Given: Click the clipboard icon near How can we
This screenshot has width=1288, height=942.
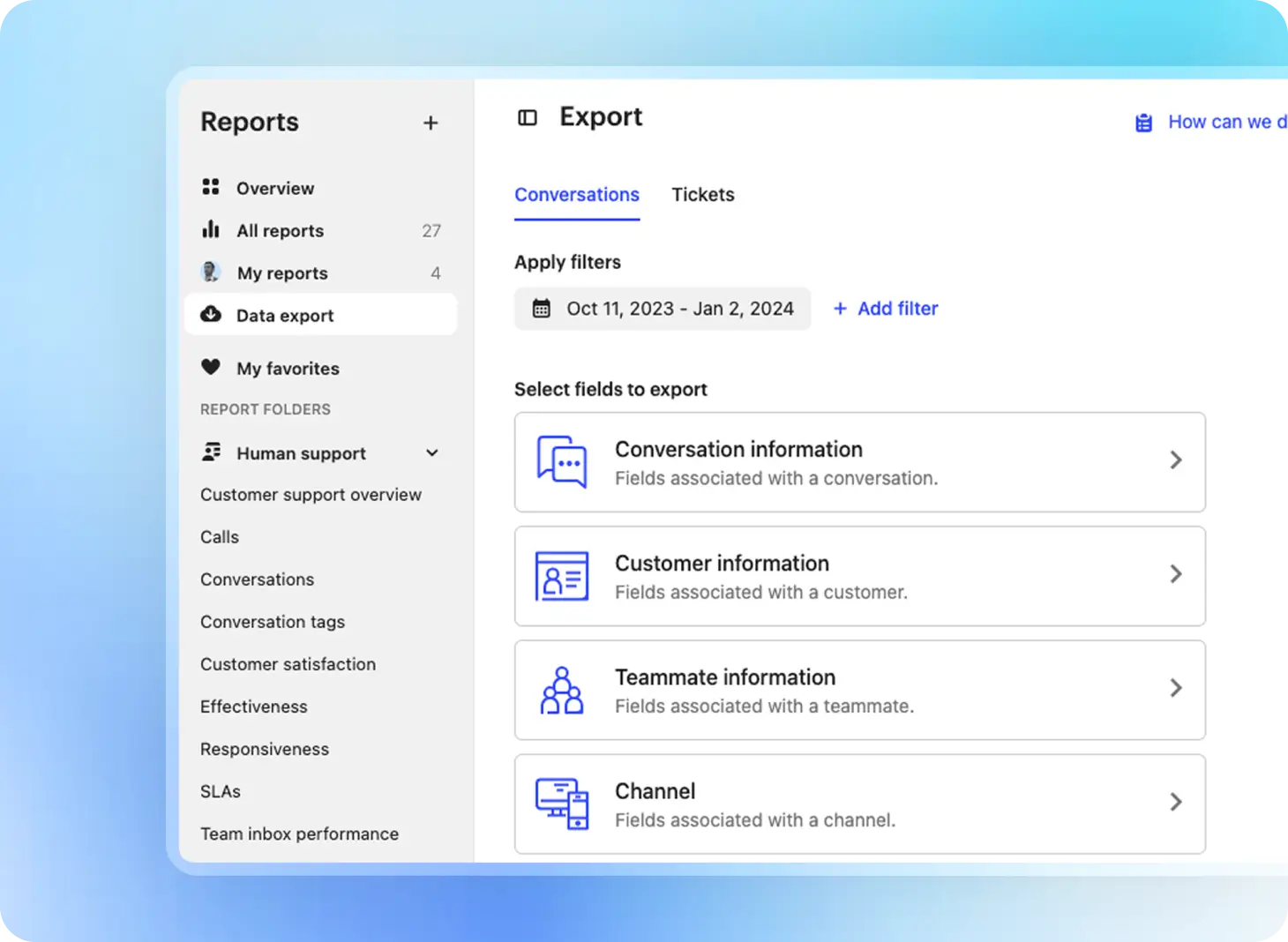Looking at the screenshot, I should [x=1143, y=123].
